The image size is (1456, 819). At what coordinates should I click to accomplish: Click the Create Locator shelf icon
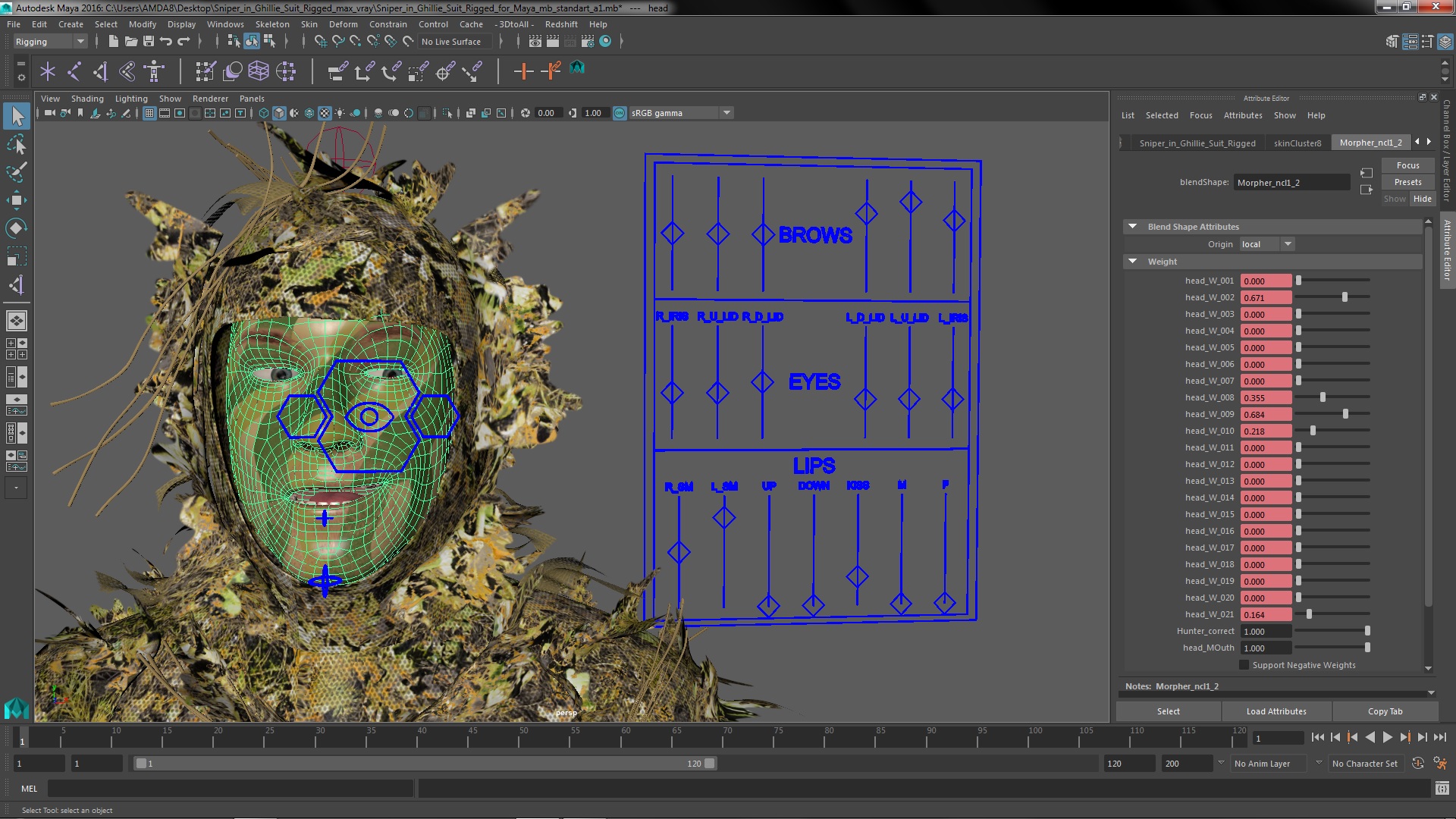[x=48, y=71]
